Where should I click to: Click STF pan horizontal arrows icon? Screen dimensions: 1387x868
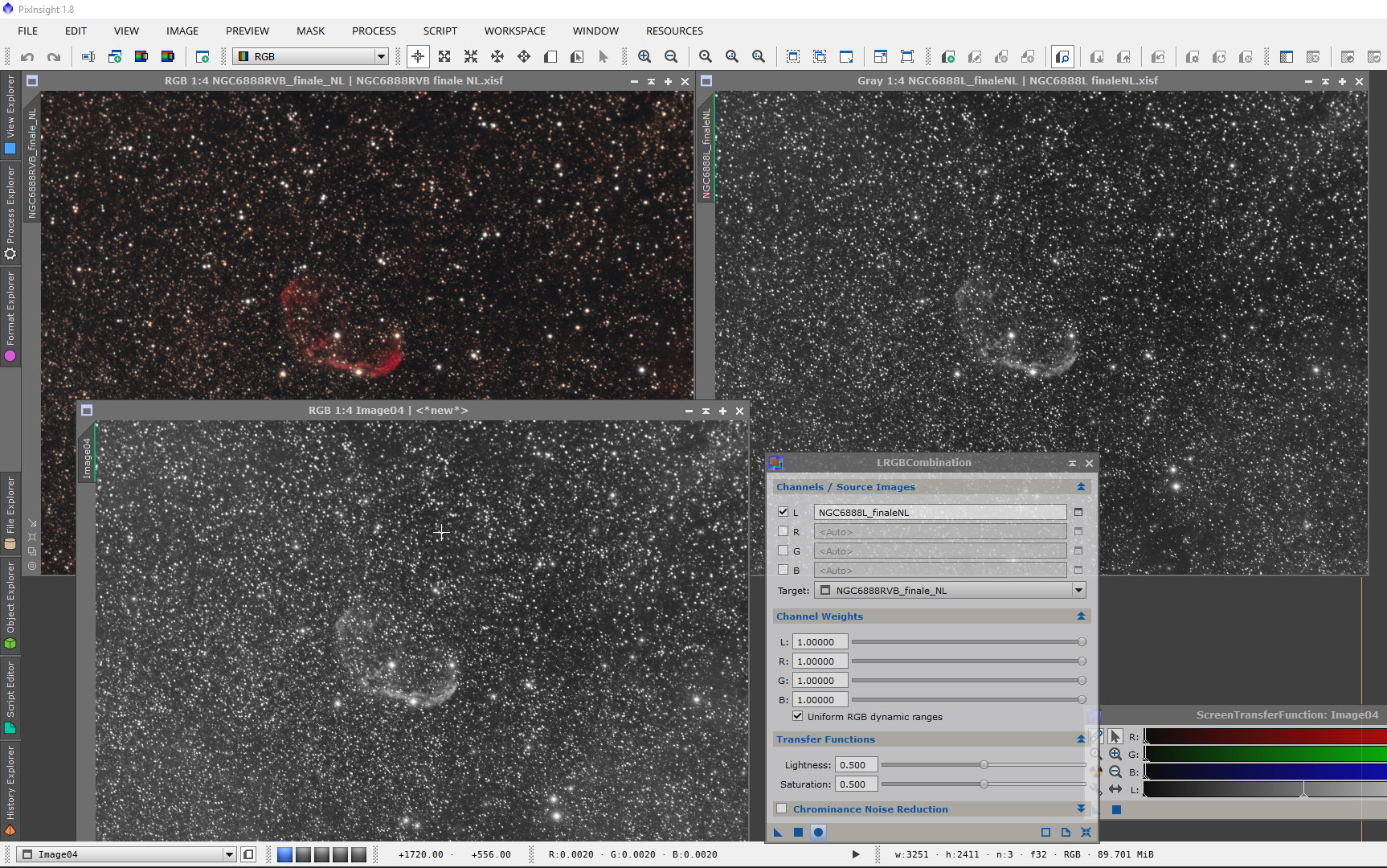[x=1115, y=789]
